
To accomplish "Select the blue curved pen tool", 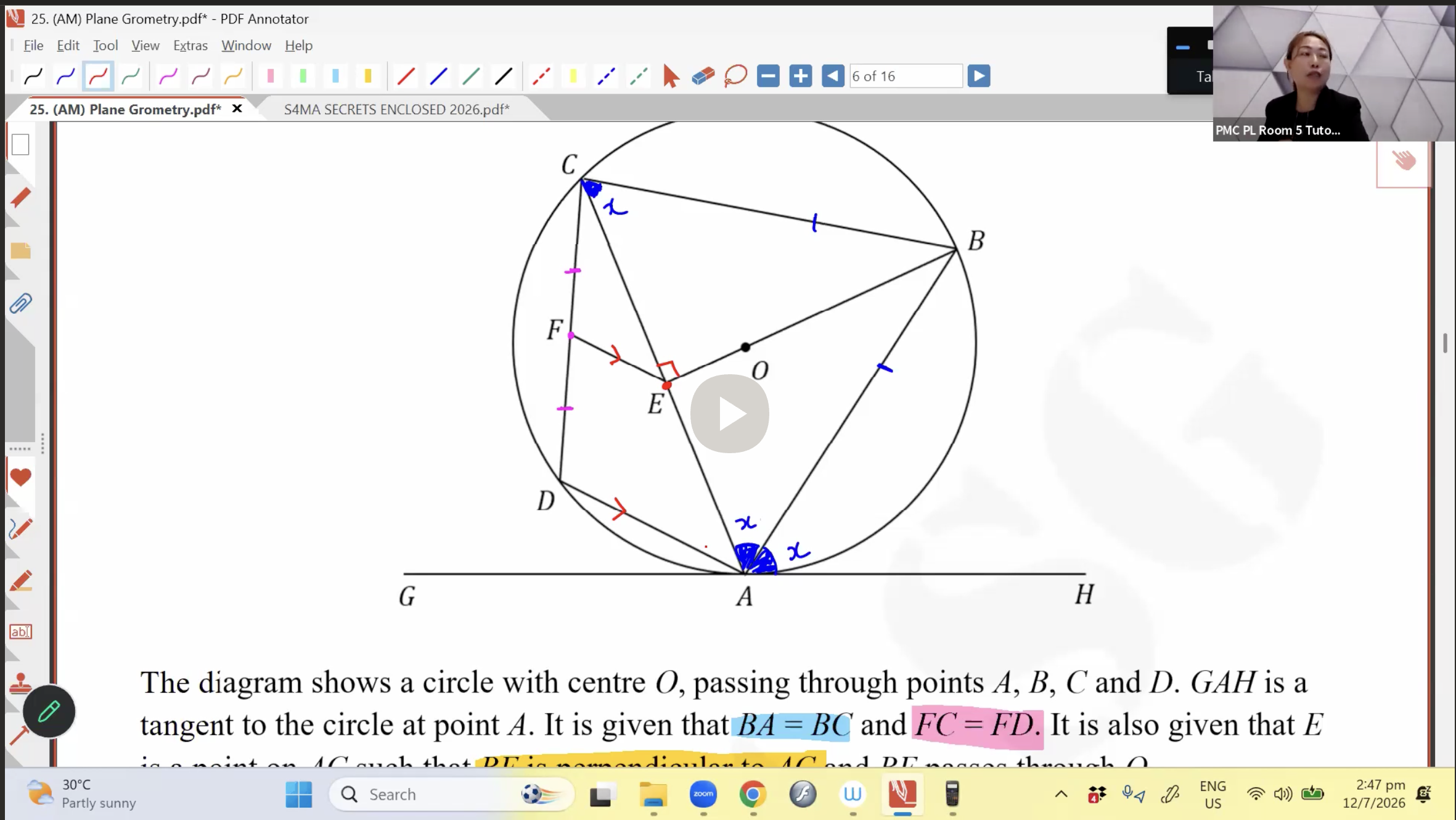I will point(65,76).
